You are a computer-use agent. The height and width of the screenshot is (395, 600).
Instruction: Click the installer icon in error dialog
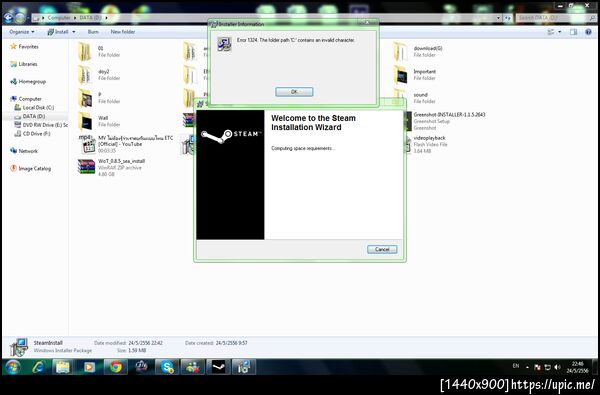coord(224,44)
